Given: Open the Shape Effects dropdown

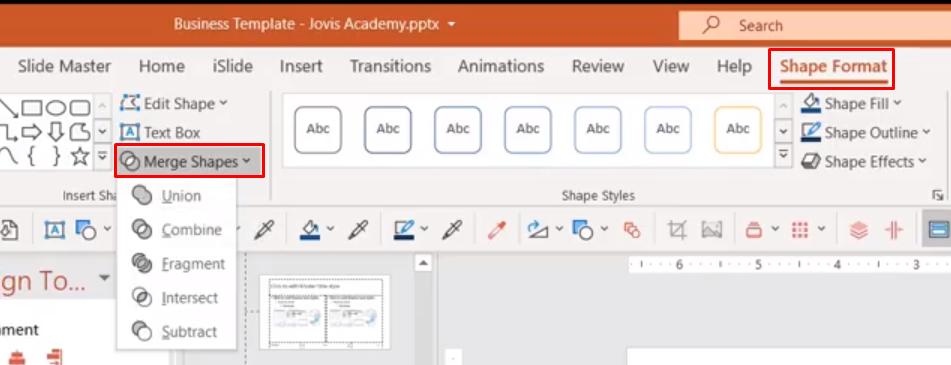Looking at the screenshot, I should [864, 161].
